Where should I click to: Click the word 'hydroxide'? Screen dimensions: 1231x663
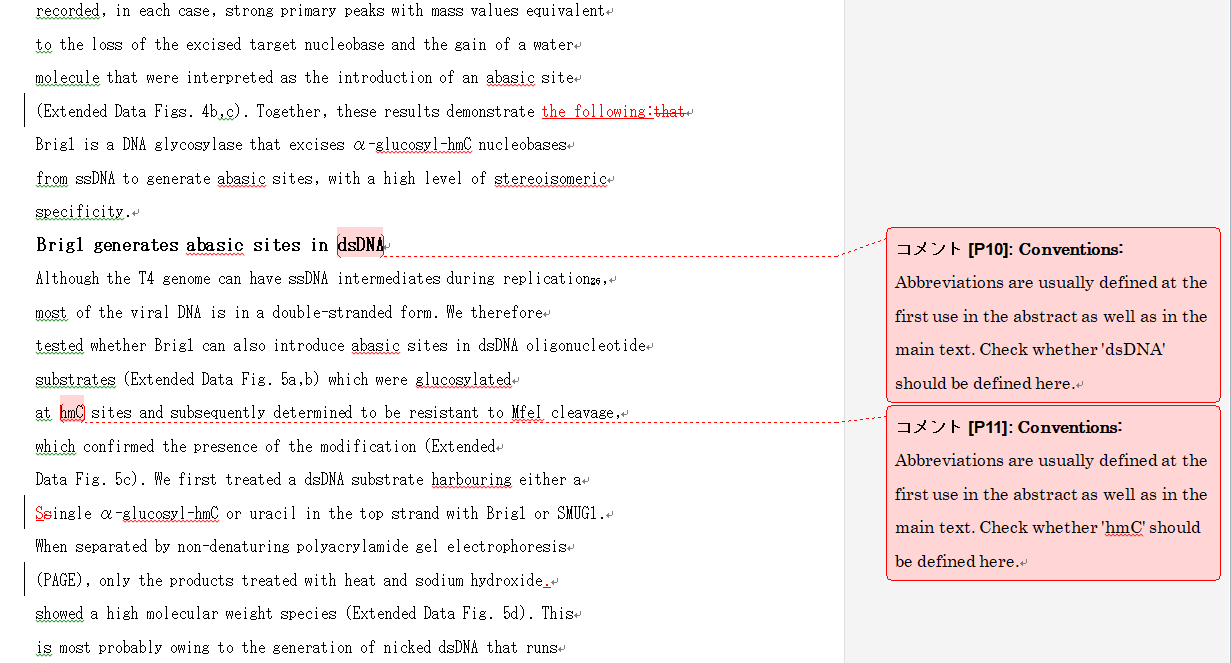505,580
